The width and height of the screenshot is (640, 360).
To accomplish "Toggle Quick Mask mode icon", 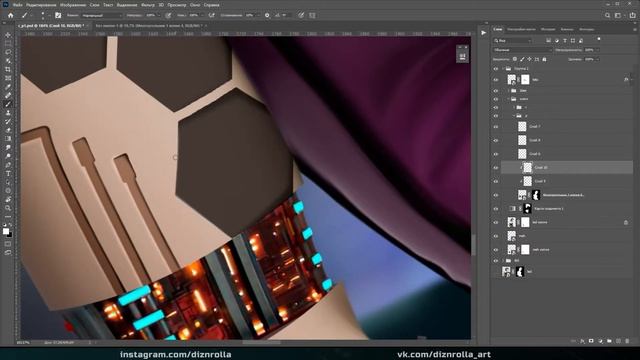I will 8,244.
